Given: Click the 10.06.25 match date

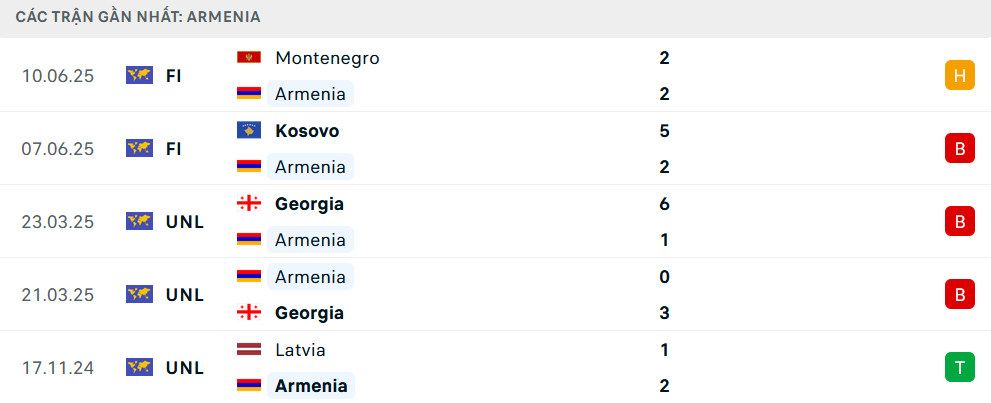Looking at the screenshot, I should tap(58, 75).
